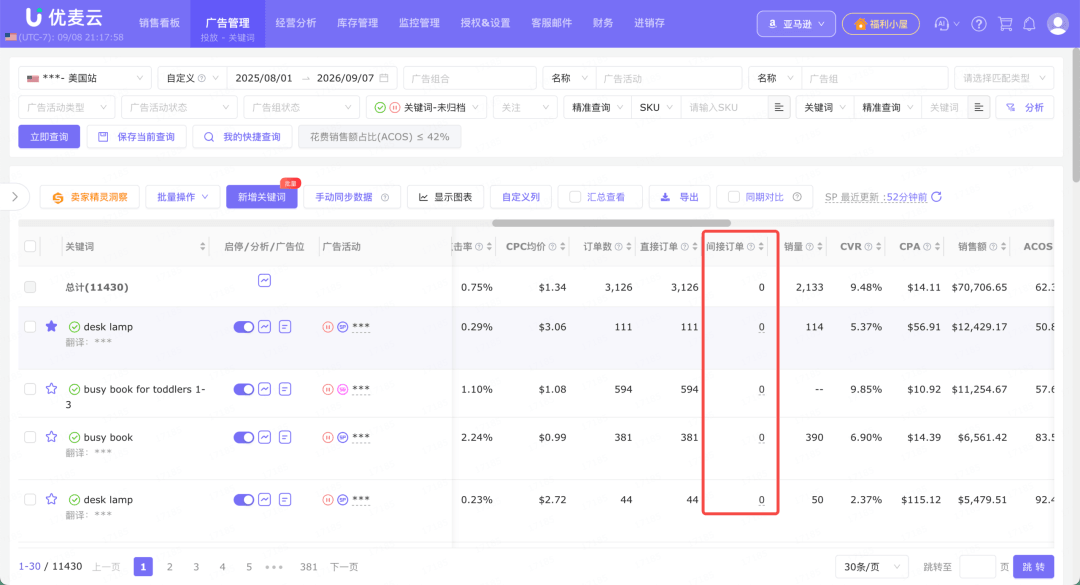
Task: Open the 关注 dropdown
Action: click(x=525, y=107)
